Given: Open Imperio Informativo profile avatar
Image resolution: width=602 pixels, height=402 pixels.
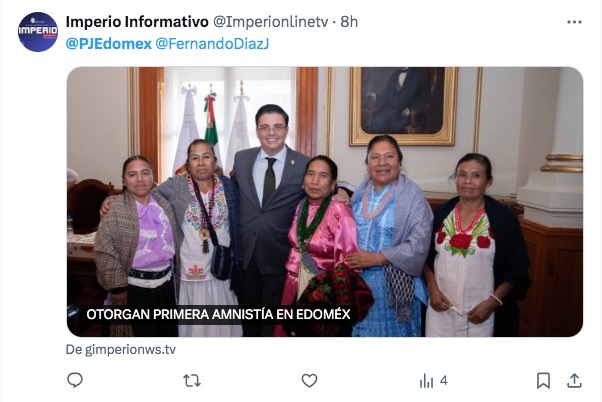Looking at the screenshot, I should pyautogui.click(x=38, y=32).
